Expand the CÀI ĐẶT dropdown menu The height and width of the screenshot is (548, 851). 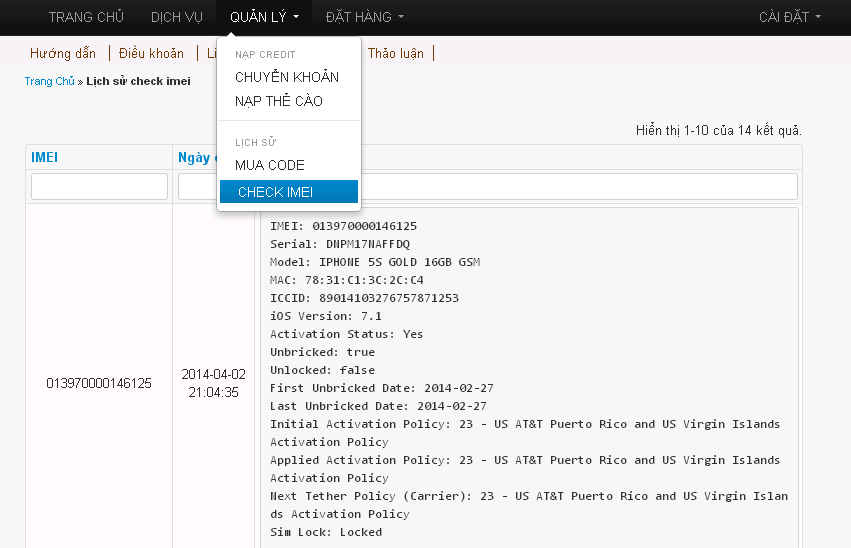789,17
